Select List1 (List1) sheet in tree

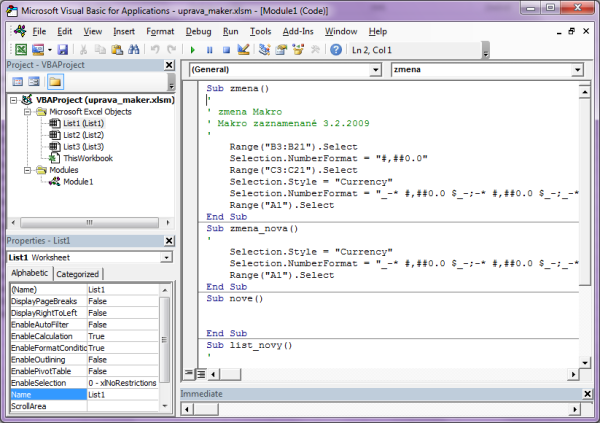click(83, 123)
